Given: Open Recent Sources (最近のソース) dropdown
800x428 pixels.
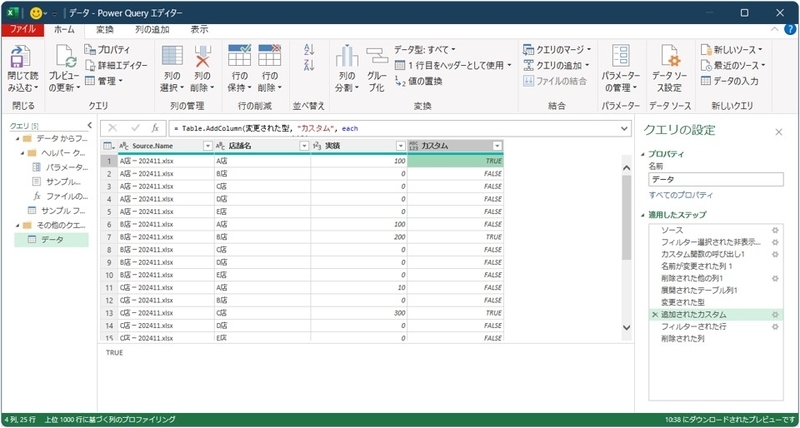Looking at the screenshot, I should click(733, 65).
